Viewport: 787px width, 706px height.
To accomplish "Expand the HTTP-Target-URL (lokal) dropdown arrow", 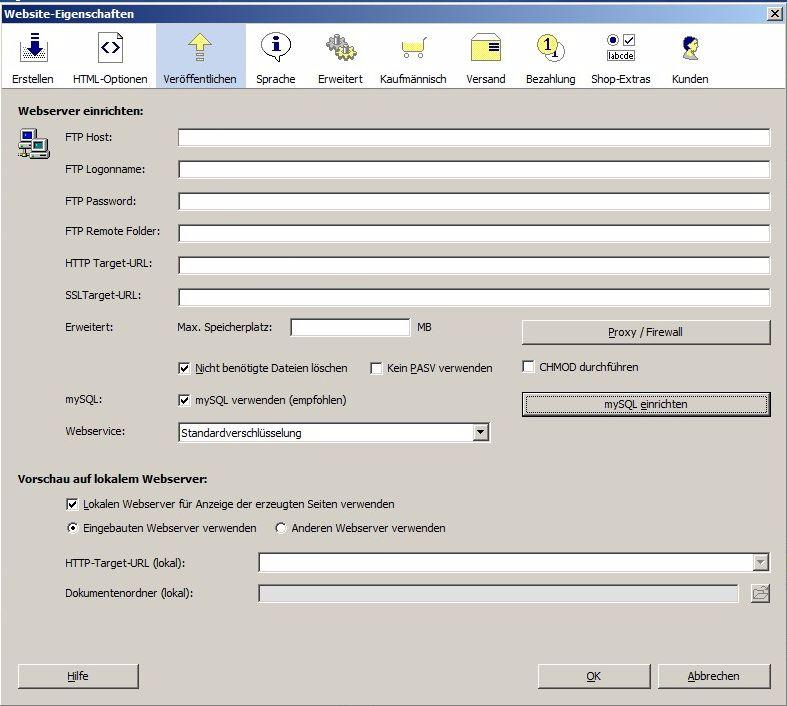I will pos(760,563).
